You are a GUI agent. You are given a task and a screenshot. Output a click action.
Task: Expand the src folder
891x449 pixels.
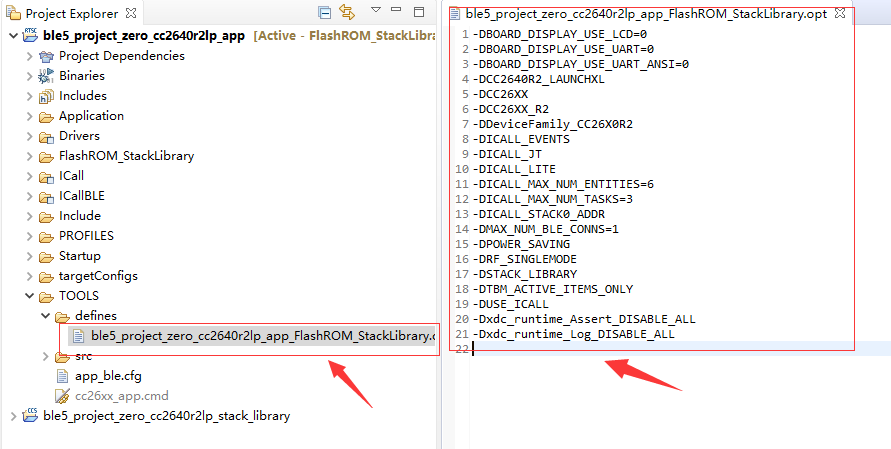[45, 357]
